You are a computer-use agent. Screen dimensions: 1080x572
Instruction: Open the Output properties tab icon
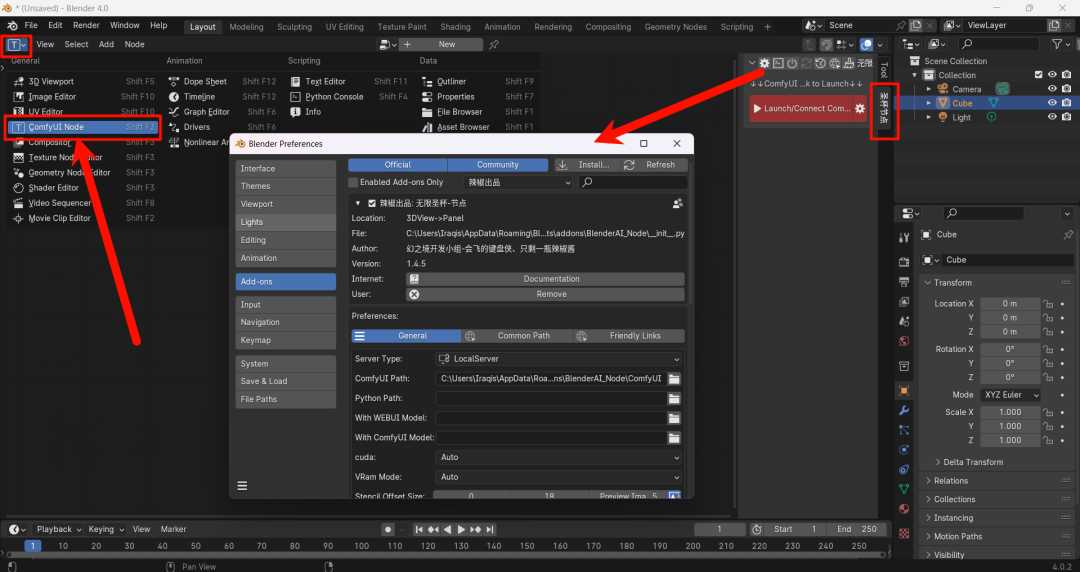pyautogui.click(x=904, y=282)
